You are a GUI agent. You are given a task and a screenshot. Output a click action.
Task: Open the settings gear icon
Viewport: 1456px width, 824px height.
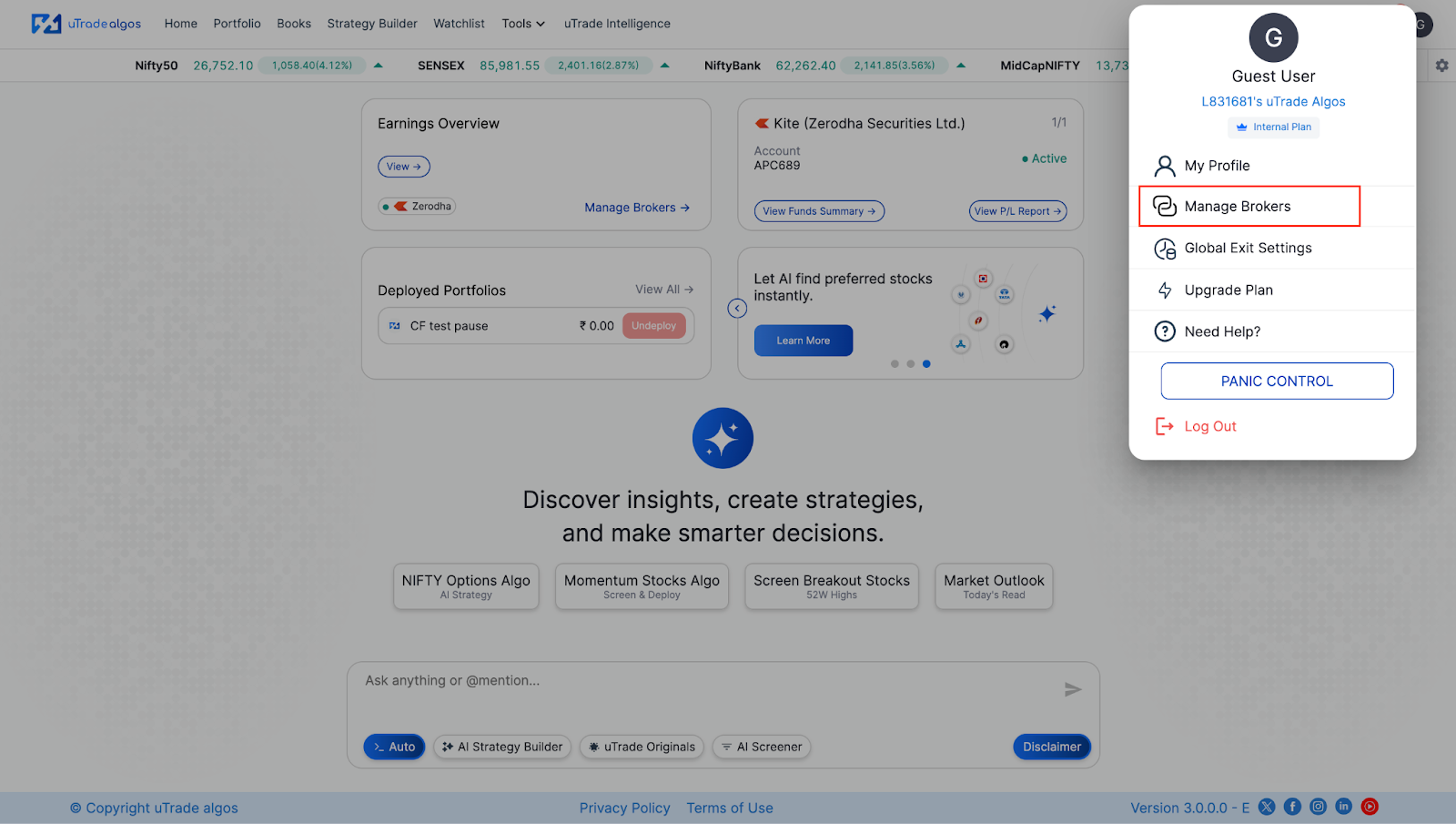[1441, 66]
